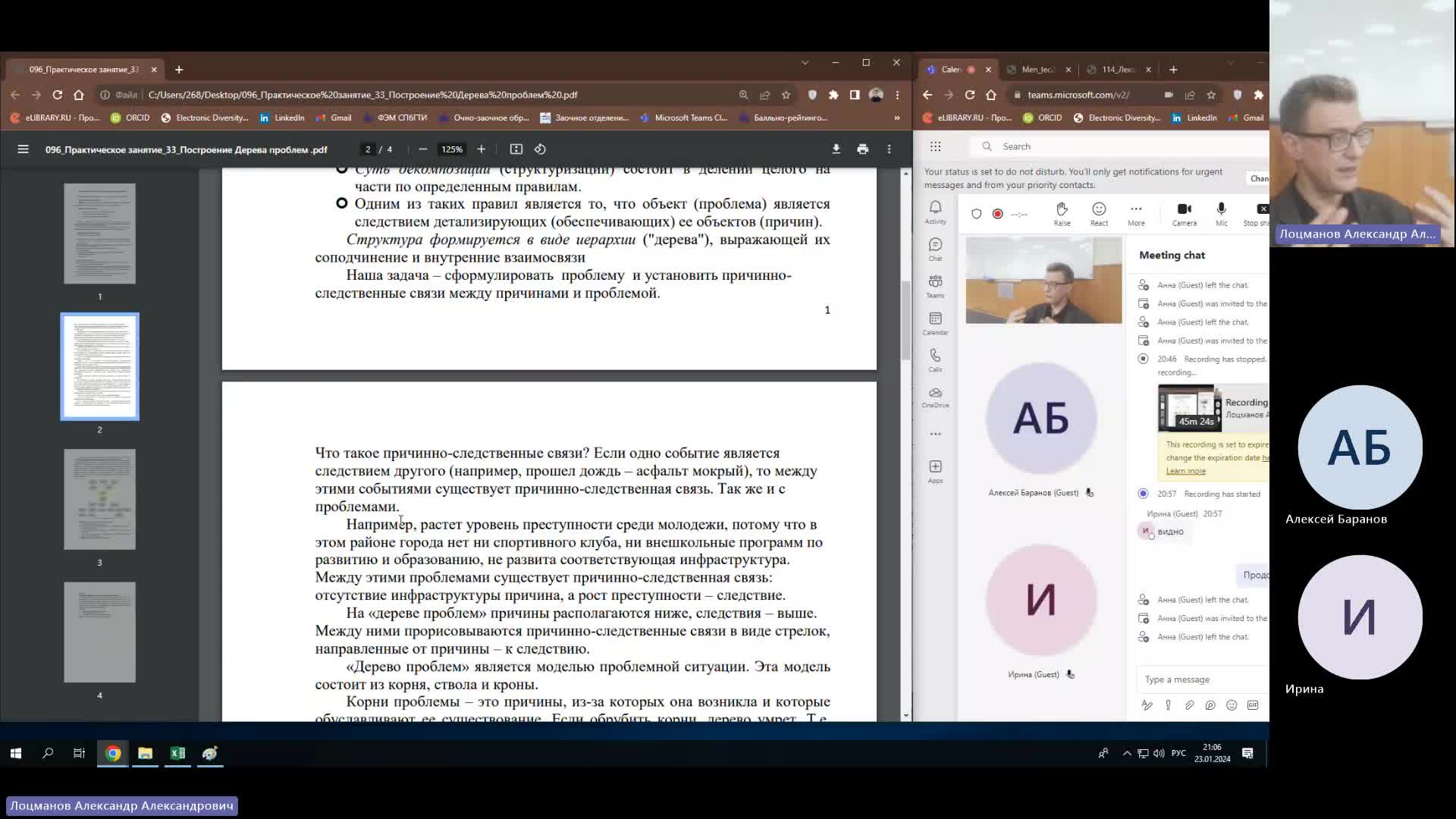1456x819 pixels.
Task: Open LinkedIn bookmark in left browser
Action: tap(282, 118)
